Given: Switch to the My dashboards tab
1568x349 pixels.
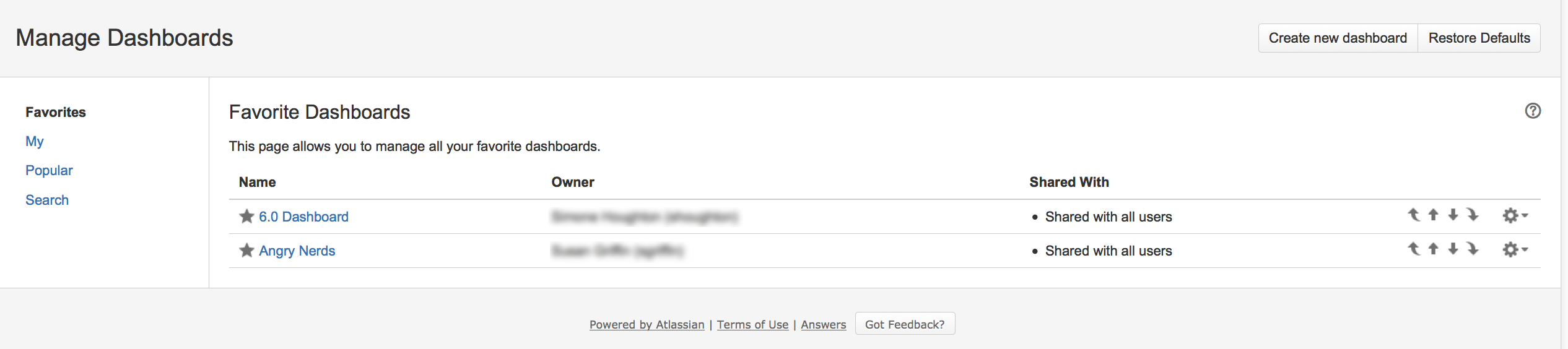Looking at the screenshot, I should pos(35,141).
